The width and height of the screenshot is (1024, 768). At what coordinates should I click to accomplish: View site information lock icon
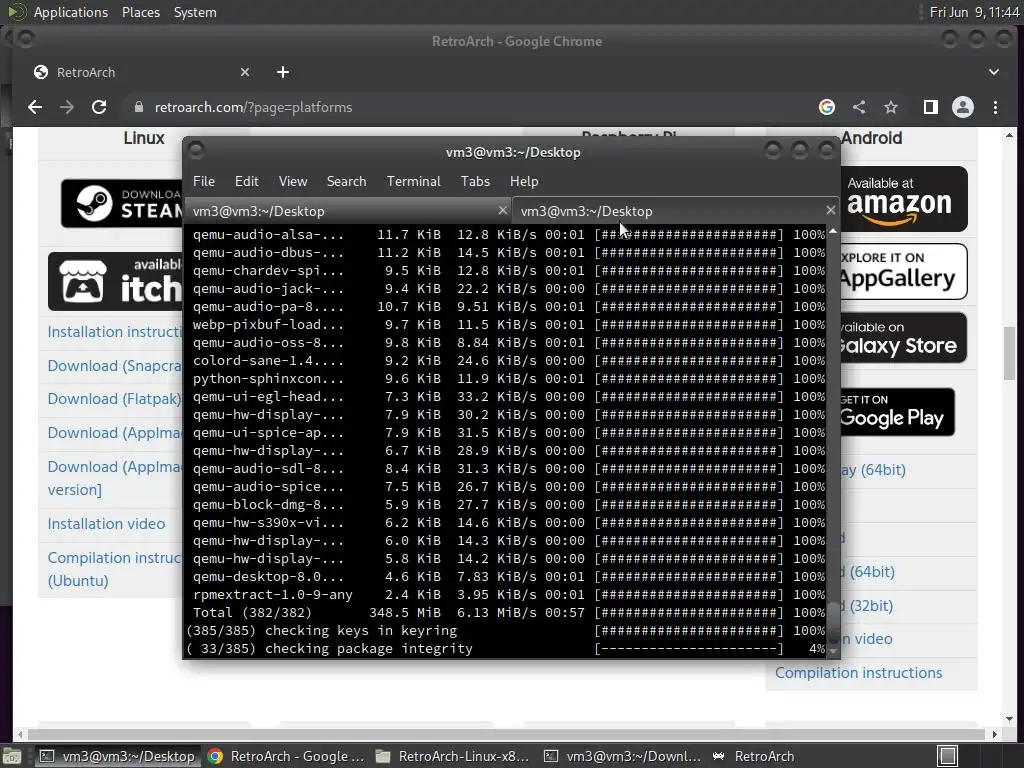pyautogui.click(x=138, y=107)
